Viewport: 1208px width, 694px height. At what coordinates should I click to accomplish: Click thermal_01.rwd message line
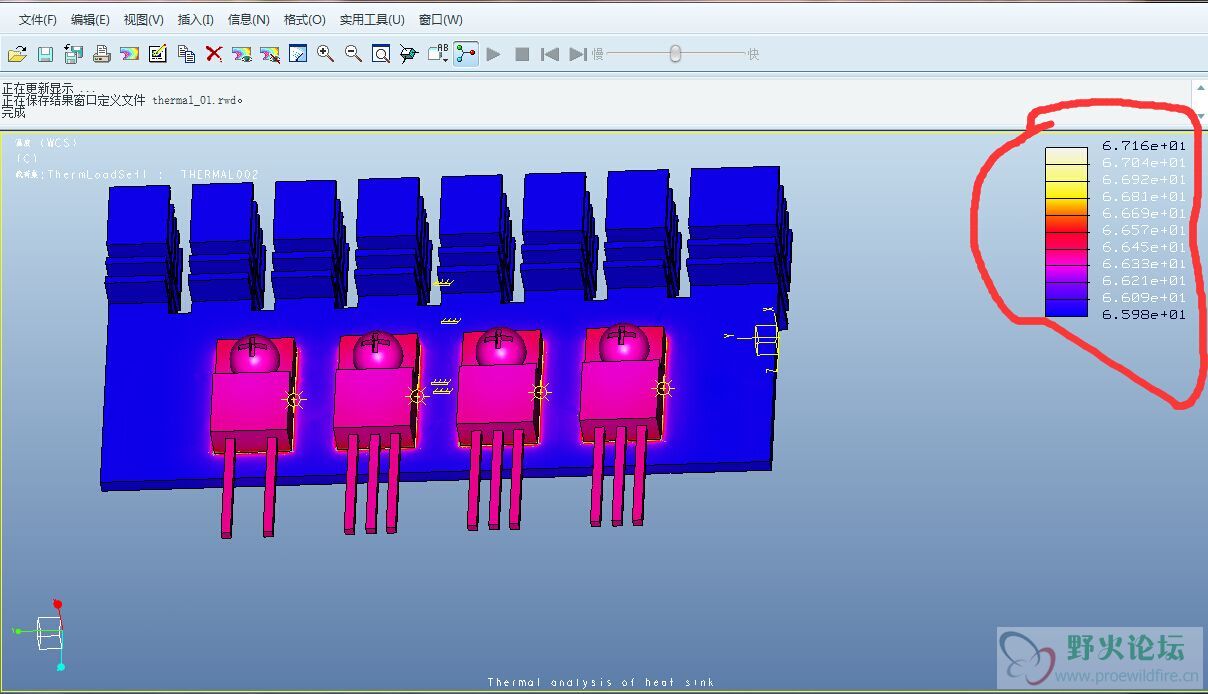coord(123,100)
